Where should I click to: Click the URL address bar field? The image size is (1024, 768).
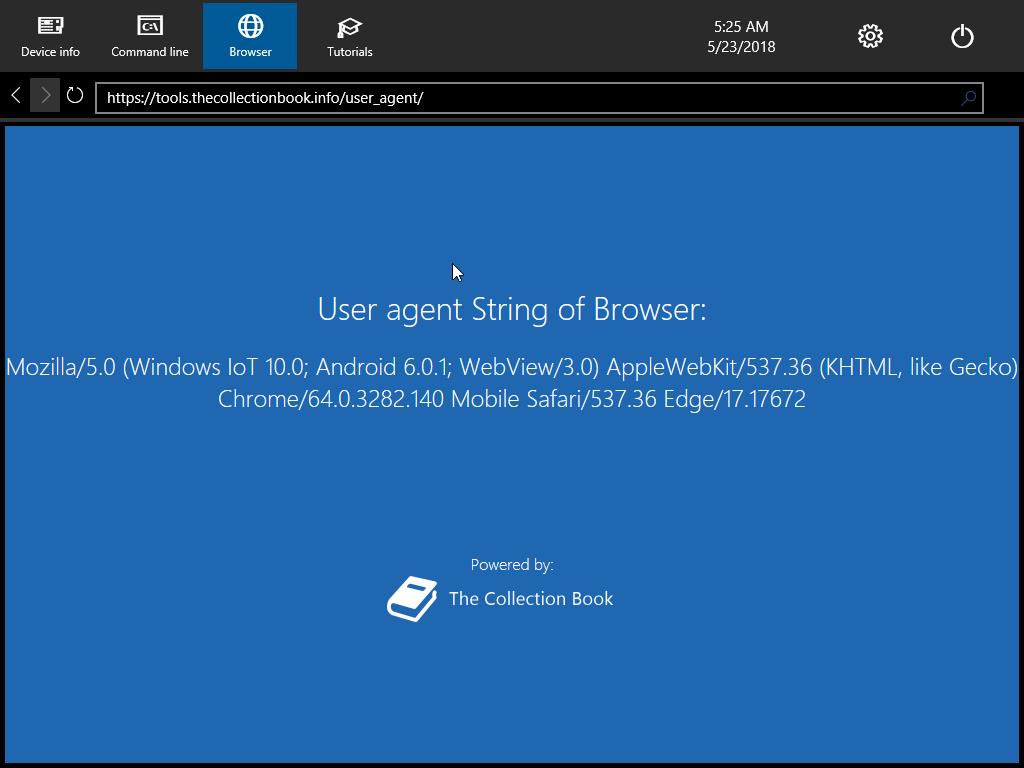539,98
